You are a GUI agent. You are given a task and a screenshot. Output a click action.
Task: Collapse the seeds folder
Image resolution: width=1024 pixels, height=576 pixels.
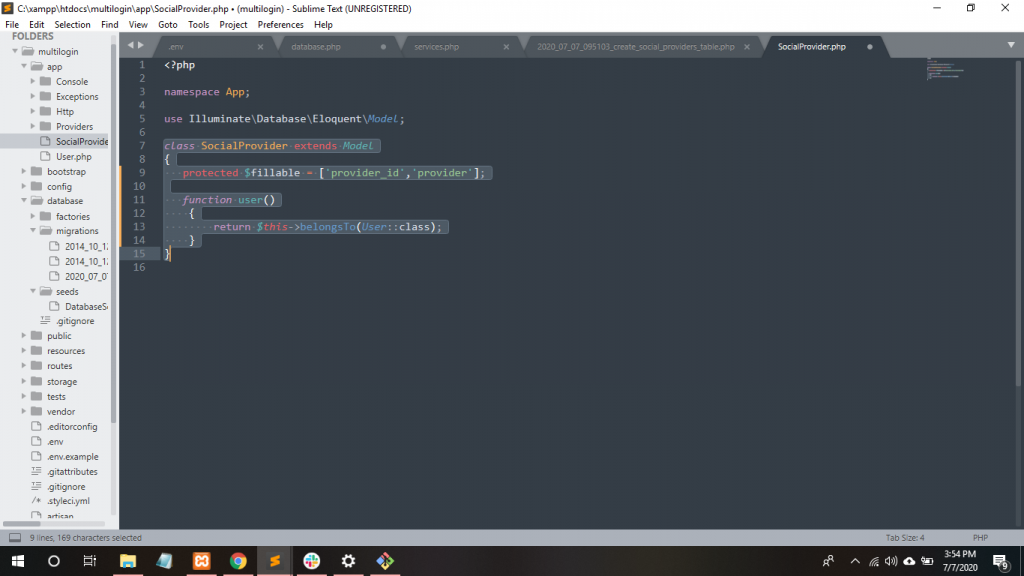point(33,291)
